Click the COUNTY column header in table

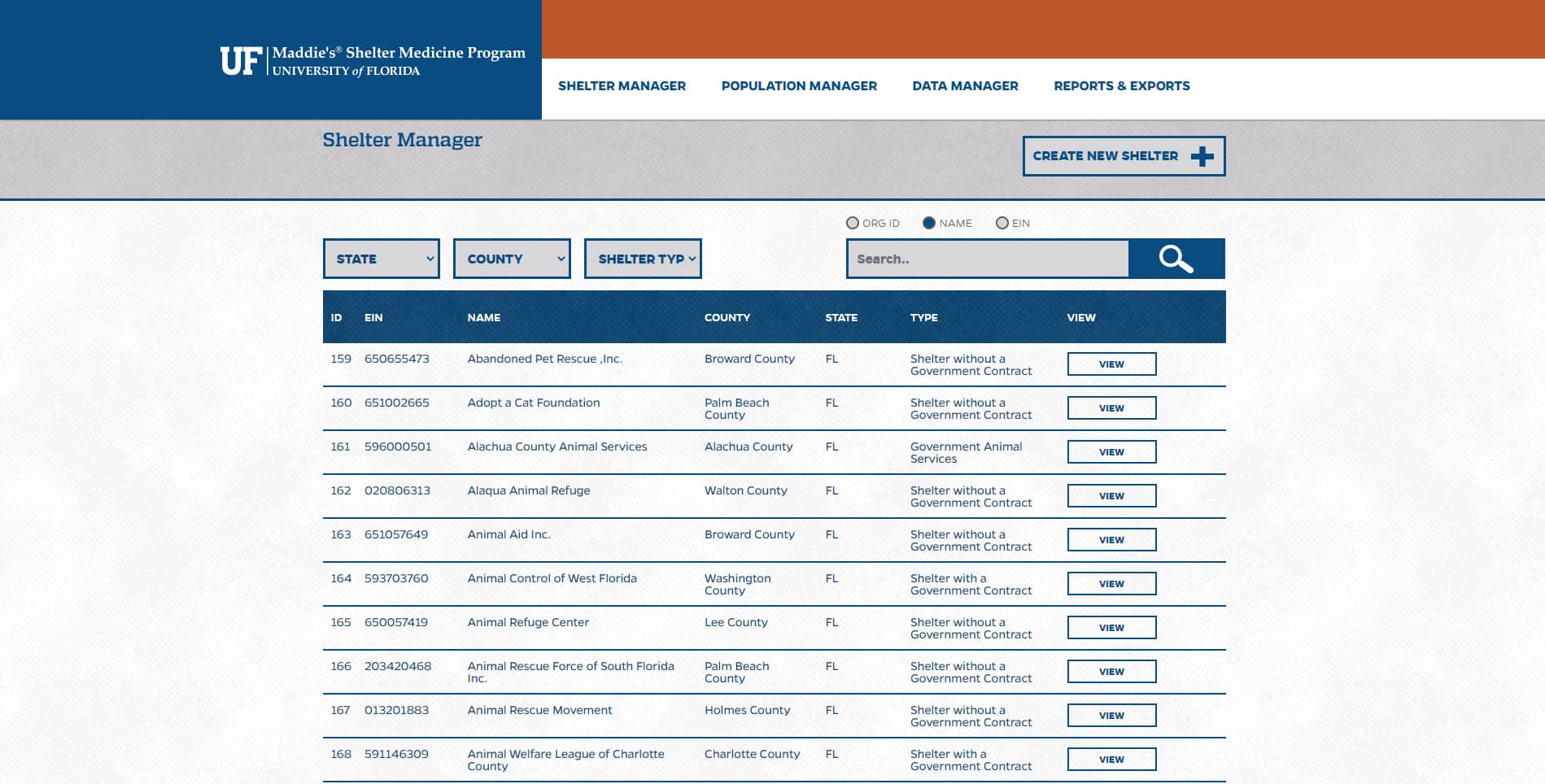tap(727, 317)
